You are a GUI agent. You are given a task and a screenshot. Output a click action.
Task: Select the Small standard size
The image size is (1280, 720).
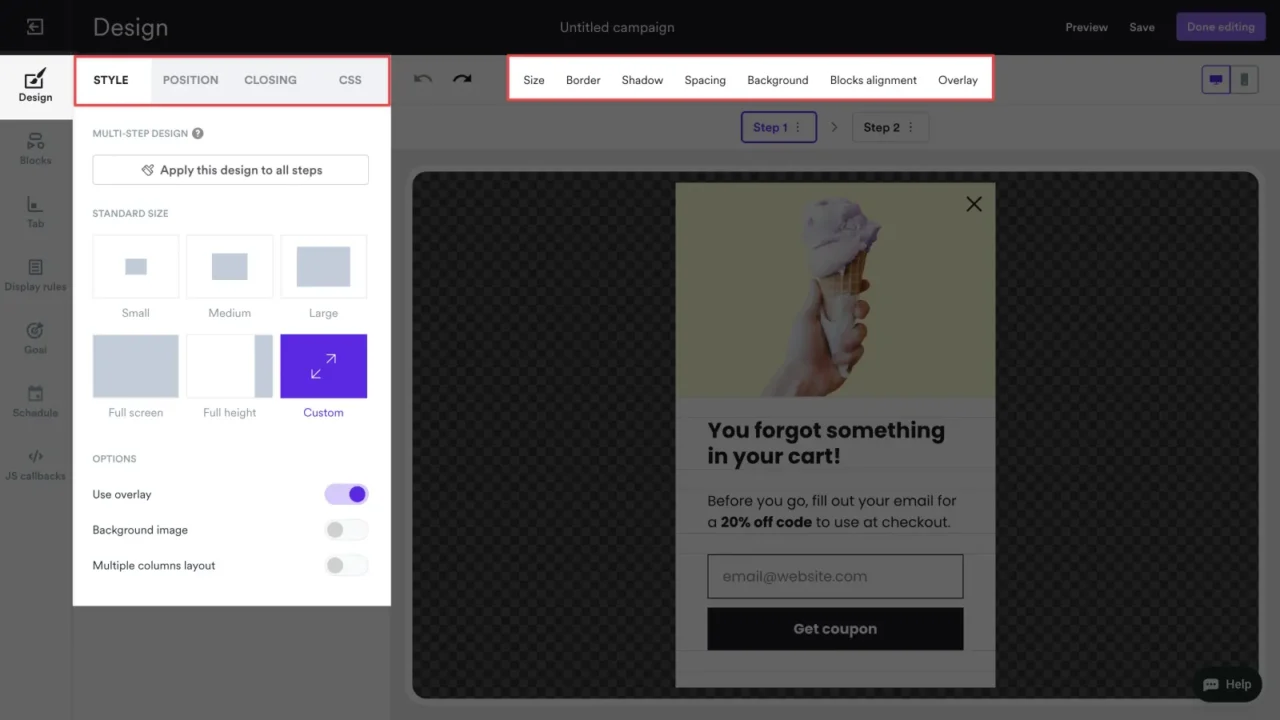[x=136, y=267]
